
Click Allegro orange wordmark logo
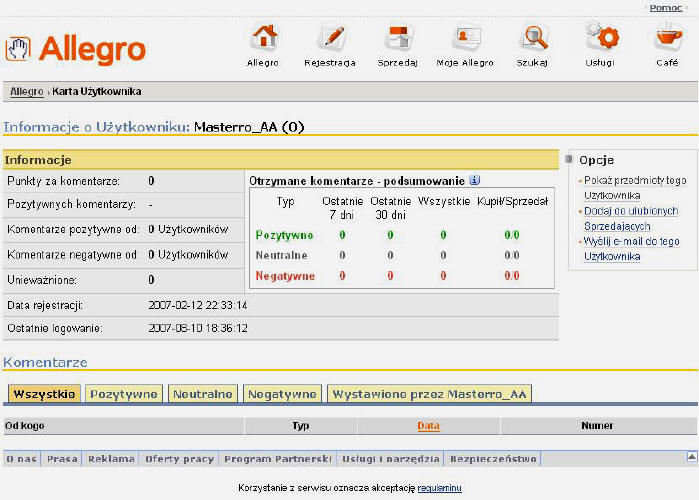(92, 50)
